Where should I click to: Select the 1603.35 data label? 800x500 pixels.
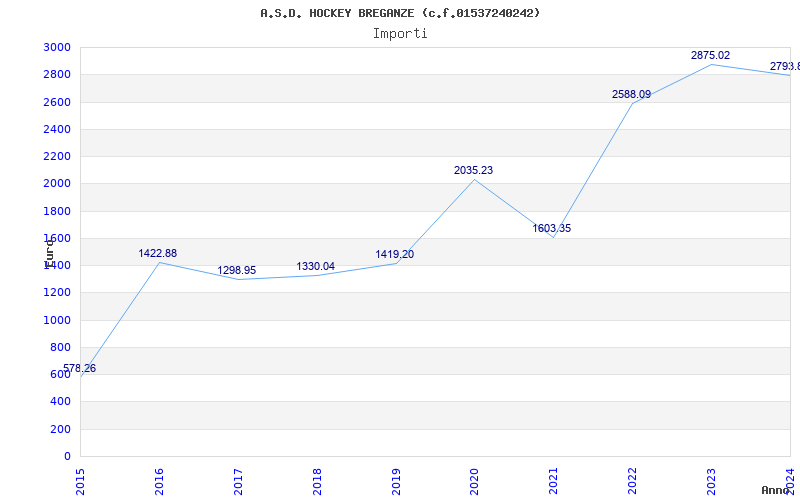coord(552,228)
